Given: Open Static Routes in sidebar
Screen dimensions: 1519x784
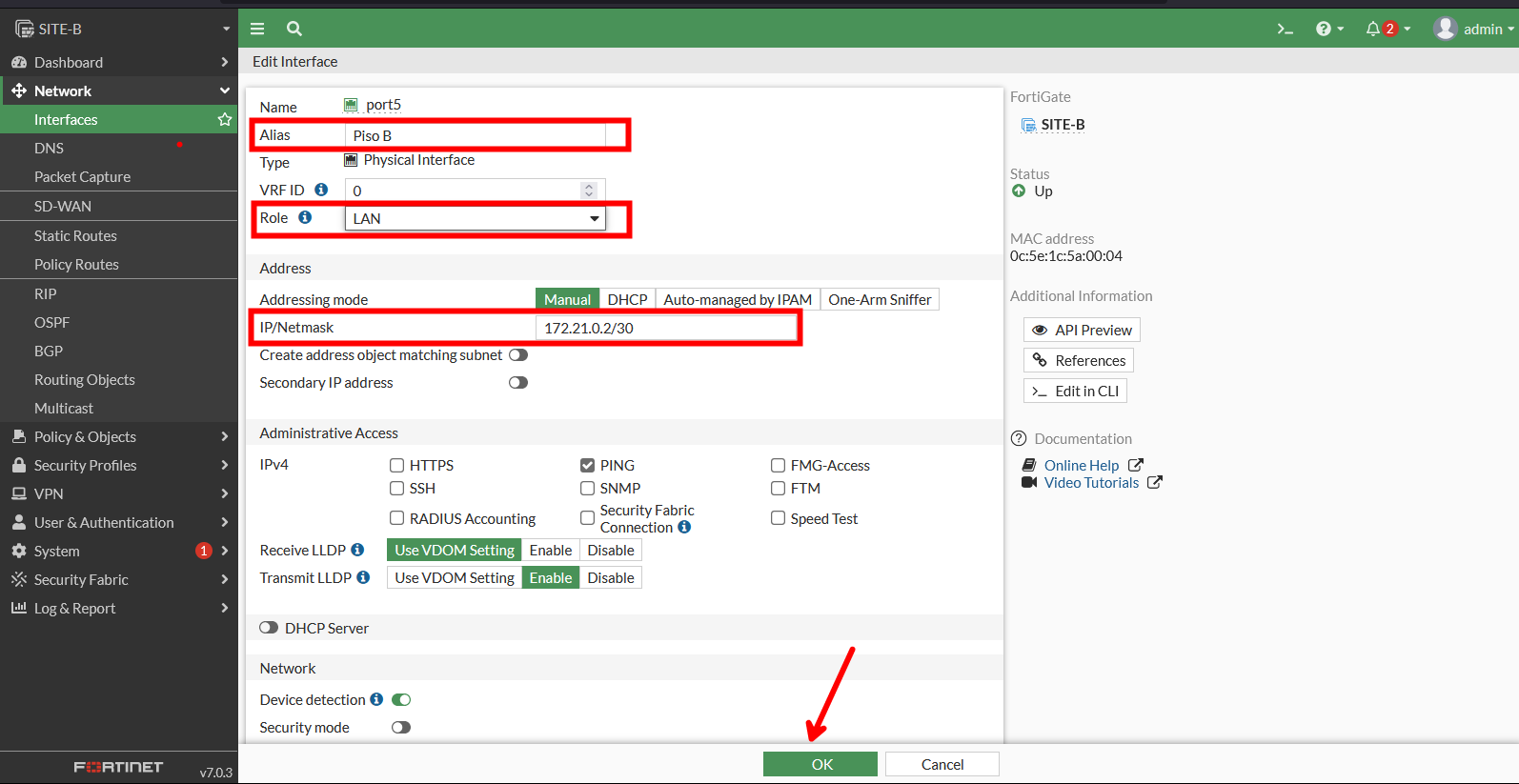Looking at the screenshot, I should 75,235.
